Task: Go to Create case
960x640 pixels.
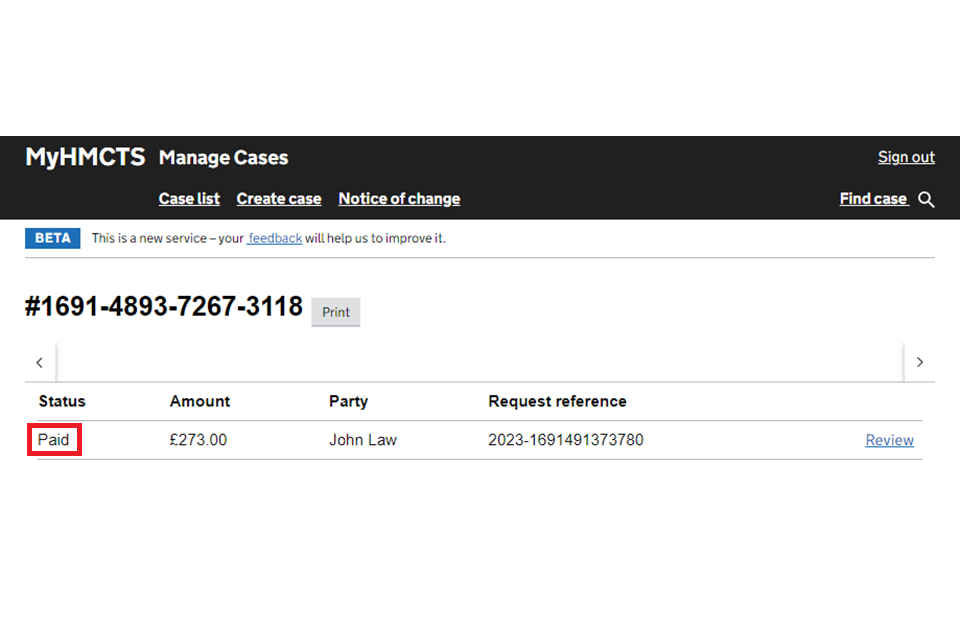Action: click(x=279, y=199)
